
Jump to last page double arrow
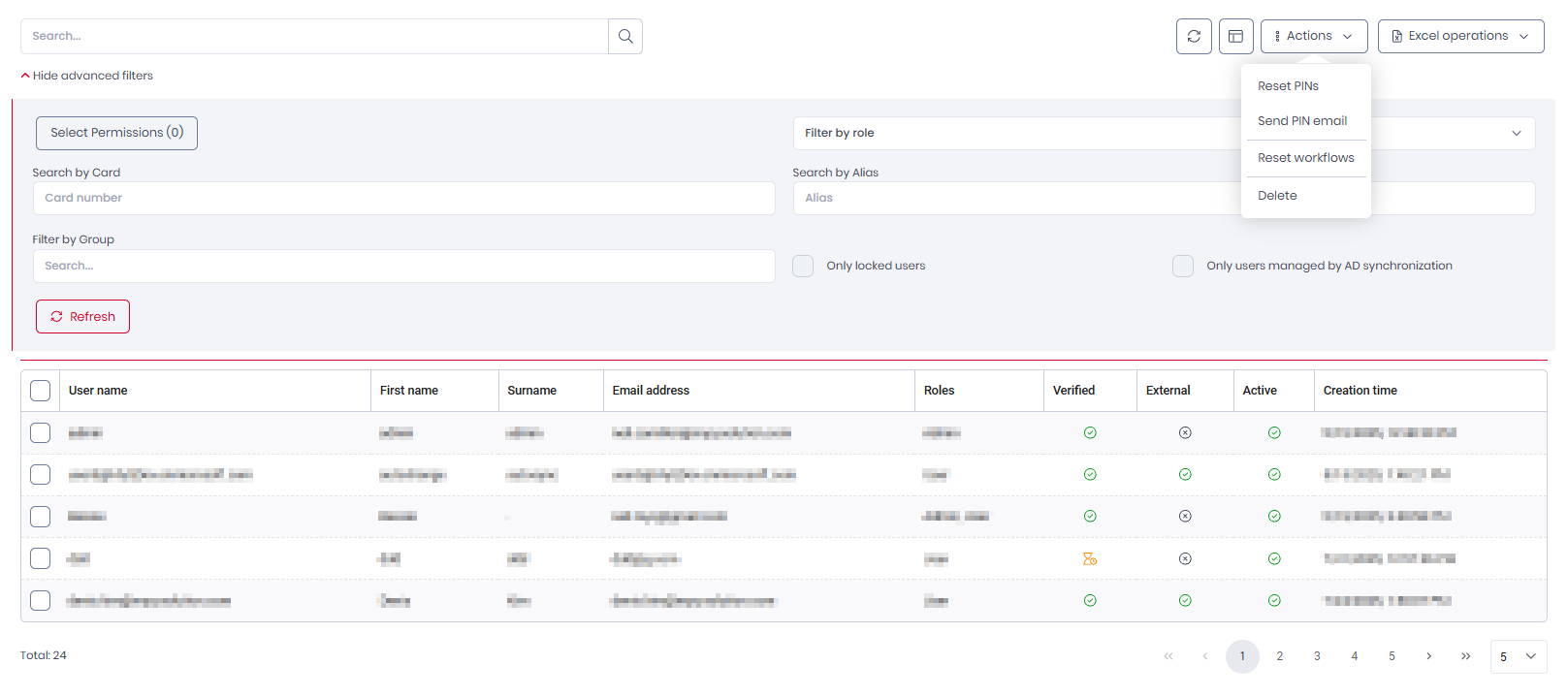1465,656
